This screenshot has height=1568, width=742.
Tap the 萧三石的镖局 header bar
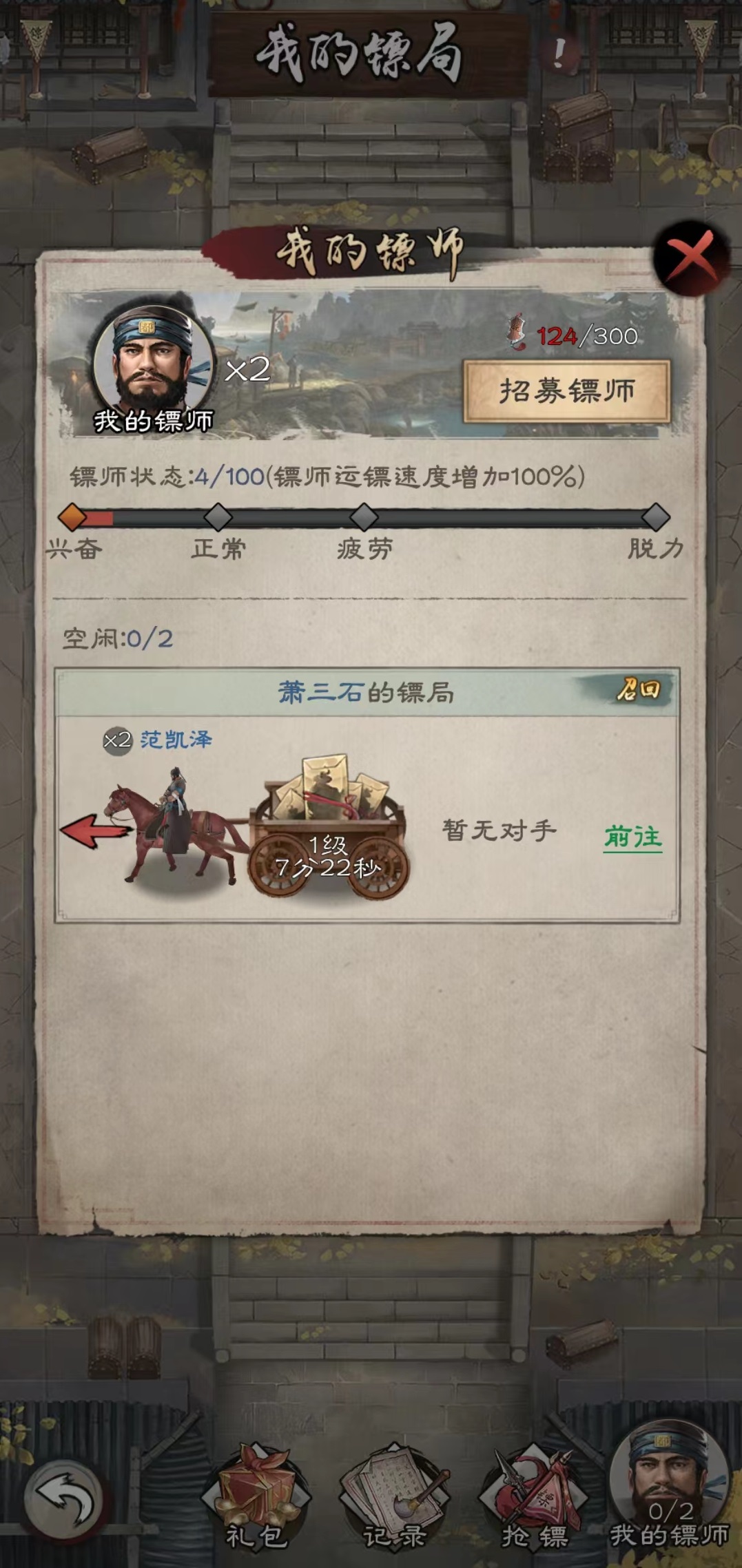[367, 691]
